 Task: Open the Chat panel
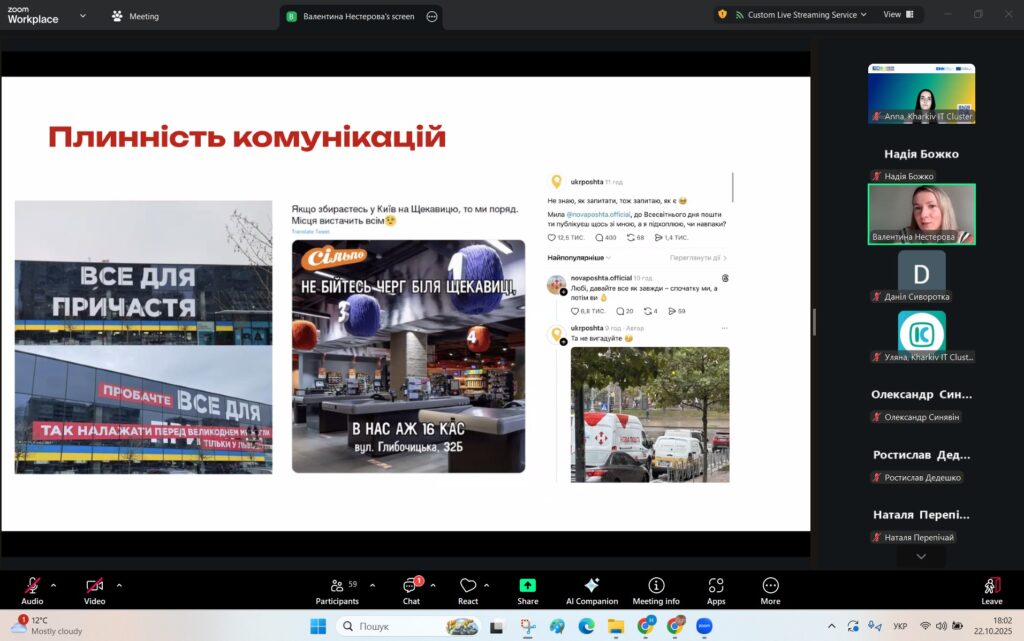tap(410, 588)
